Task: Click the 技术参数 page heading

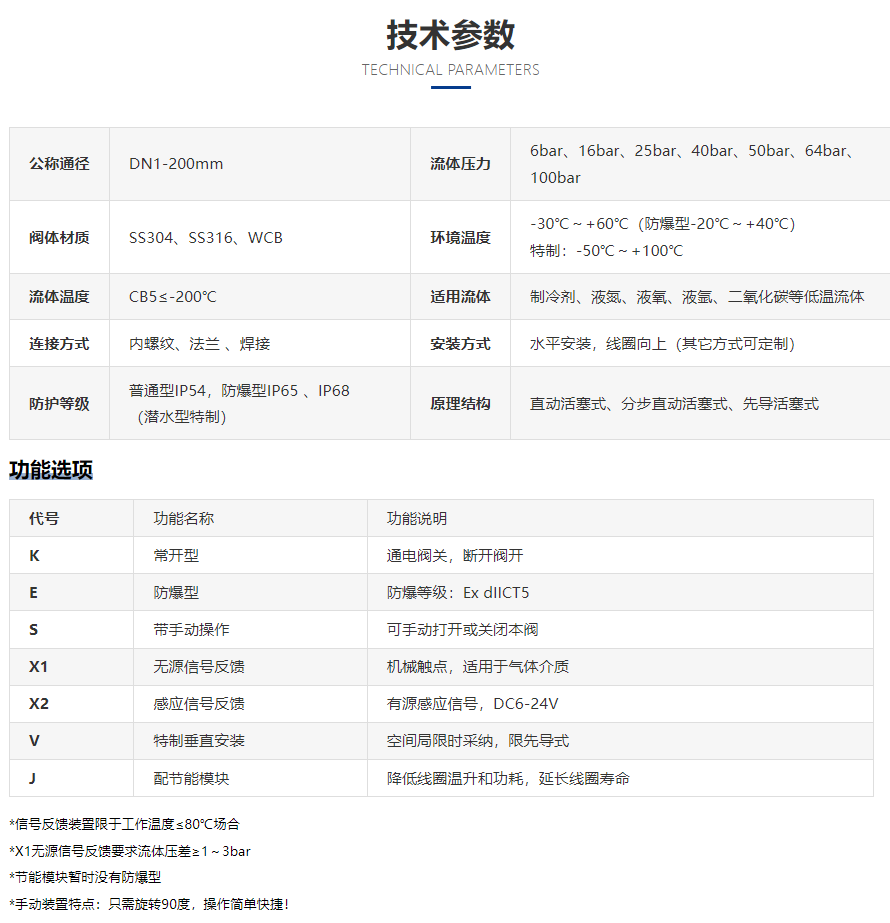Action: pyautogui.click(x=450, y=35)
